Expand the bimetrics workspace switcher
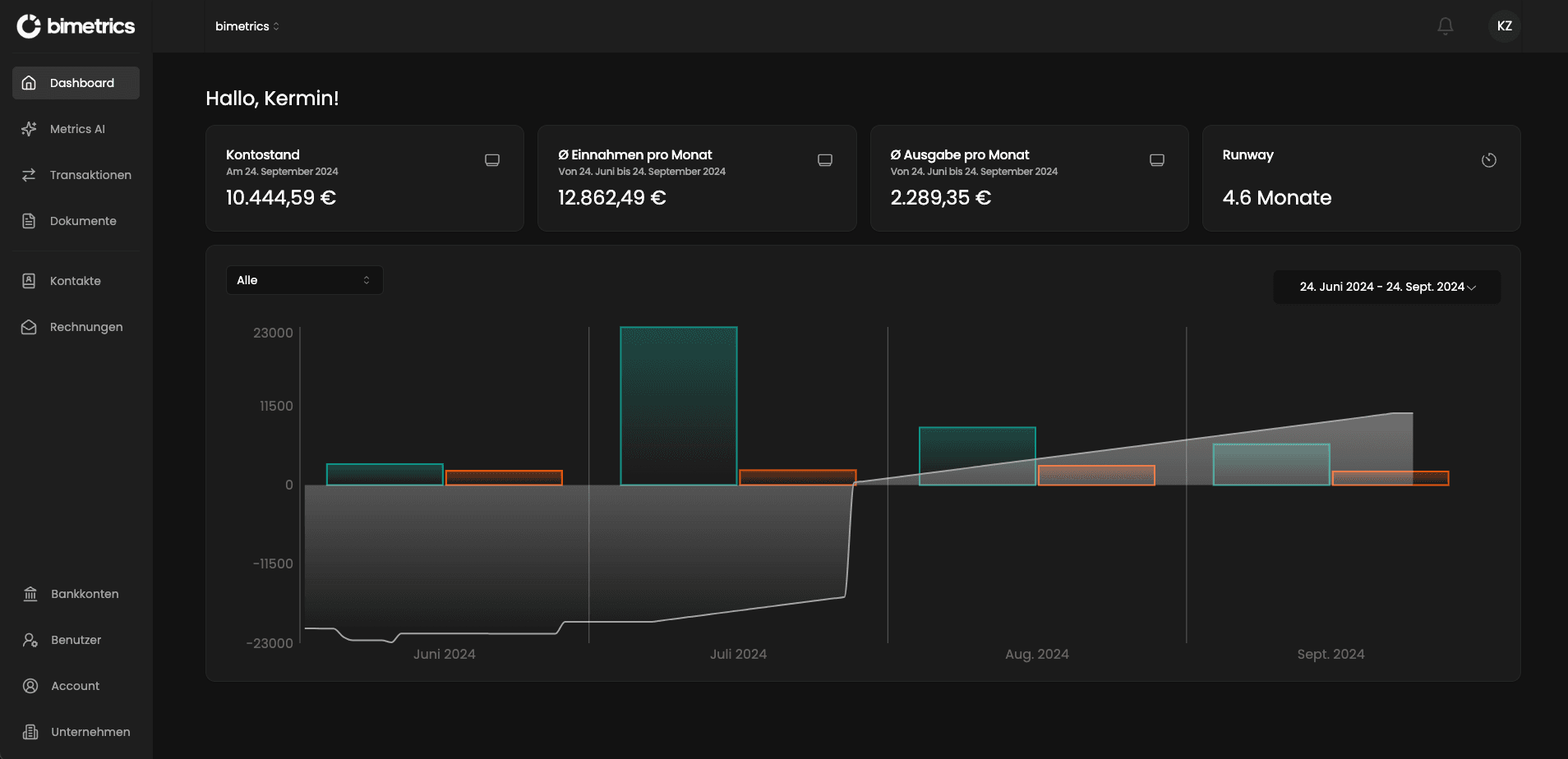The height and width of the screenshot is (759, 1568). pyautogui.click(x=247, y=26)
